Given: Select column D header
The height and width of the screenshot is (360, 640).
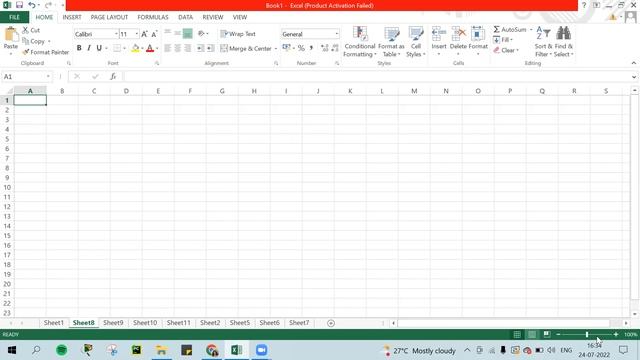Looking at the screenshot, I should [126, 91].
